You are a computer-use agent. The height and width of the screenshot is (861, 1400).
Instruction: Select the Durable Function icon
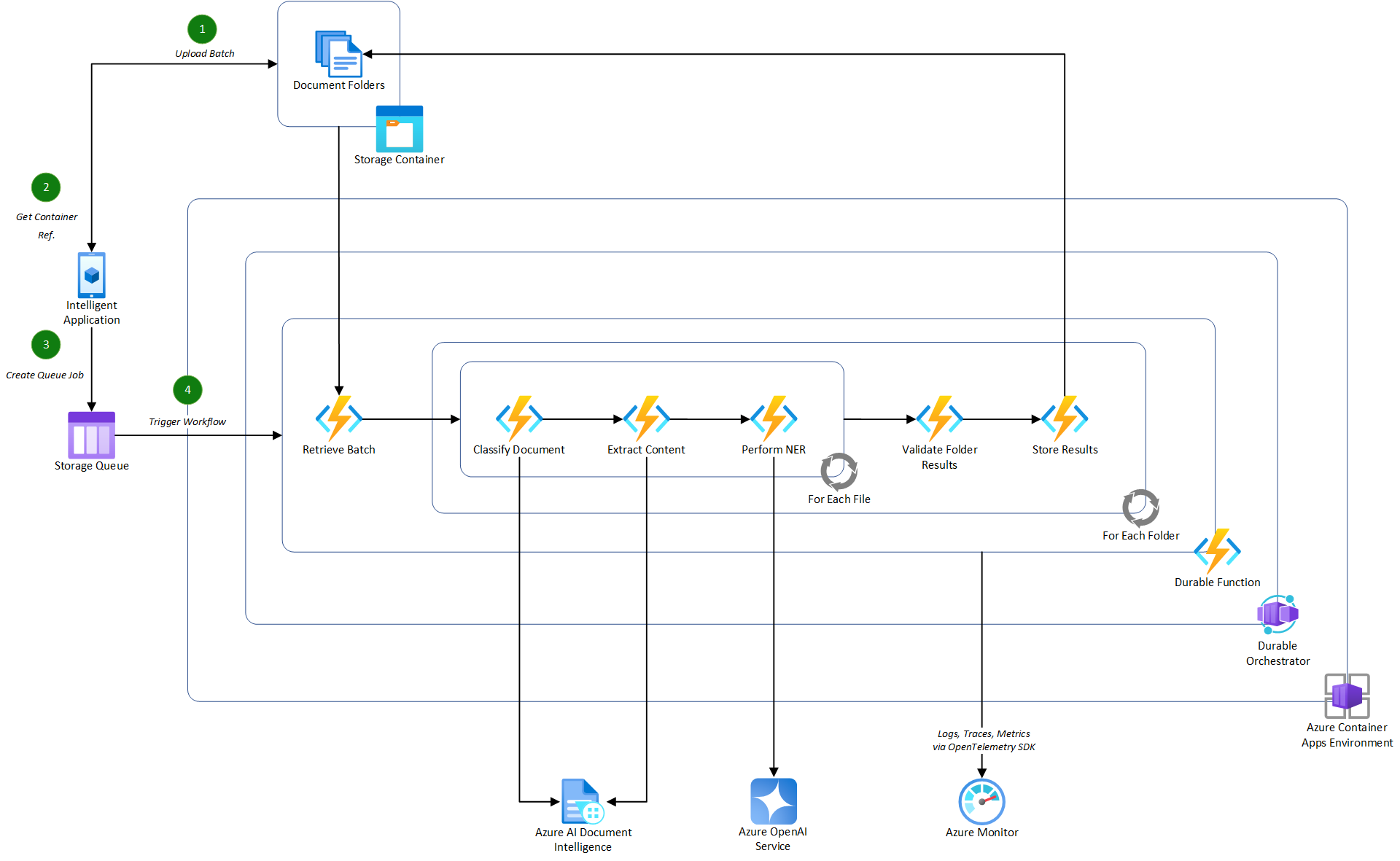click(x=1217, y=551)
